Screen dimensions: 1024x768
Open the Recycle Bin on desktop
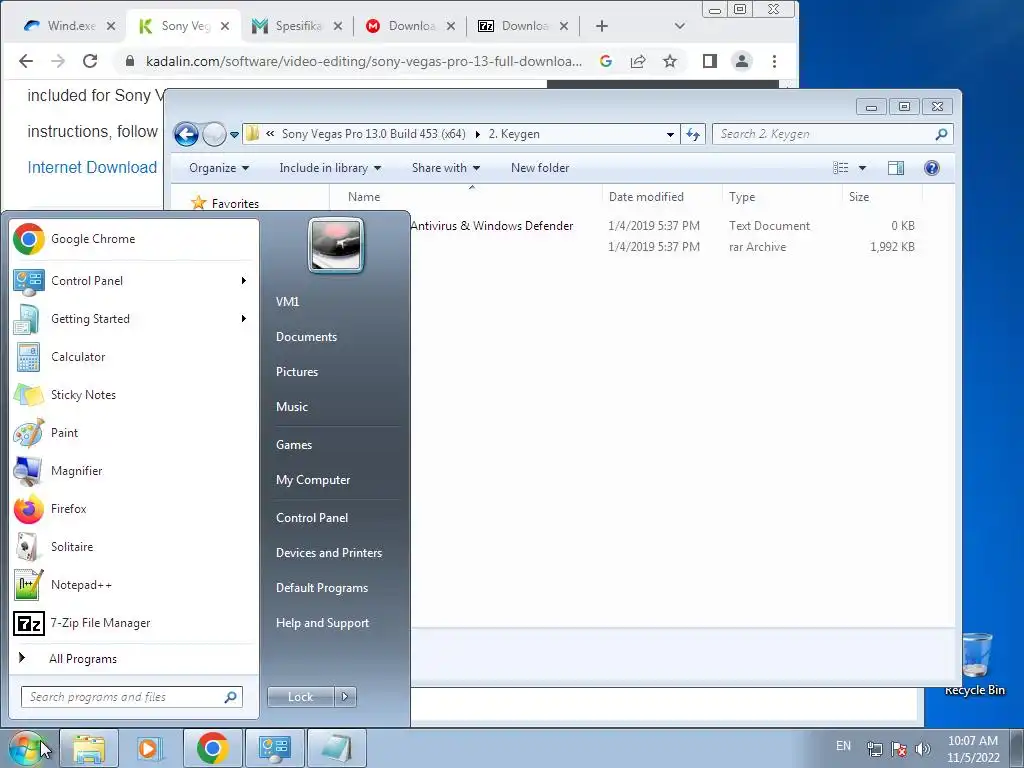coord(975,663)
